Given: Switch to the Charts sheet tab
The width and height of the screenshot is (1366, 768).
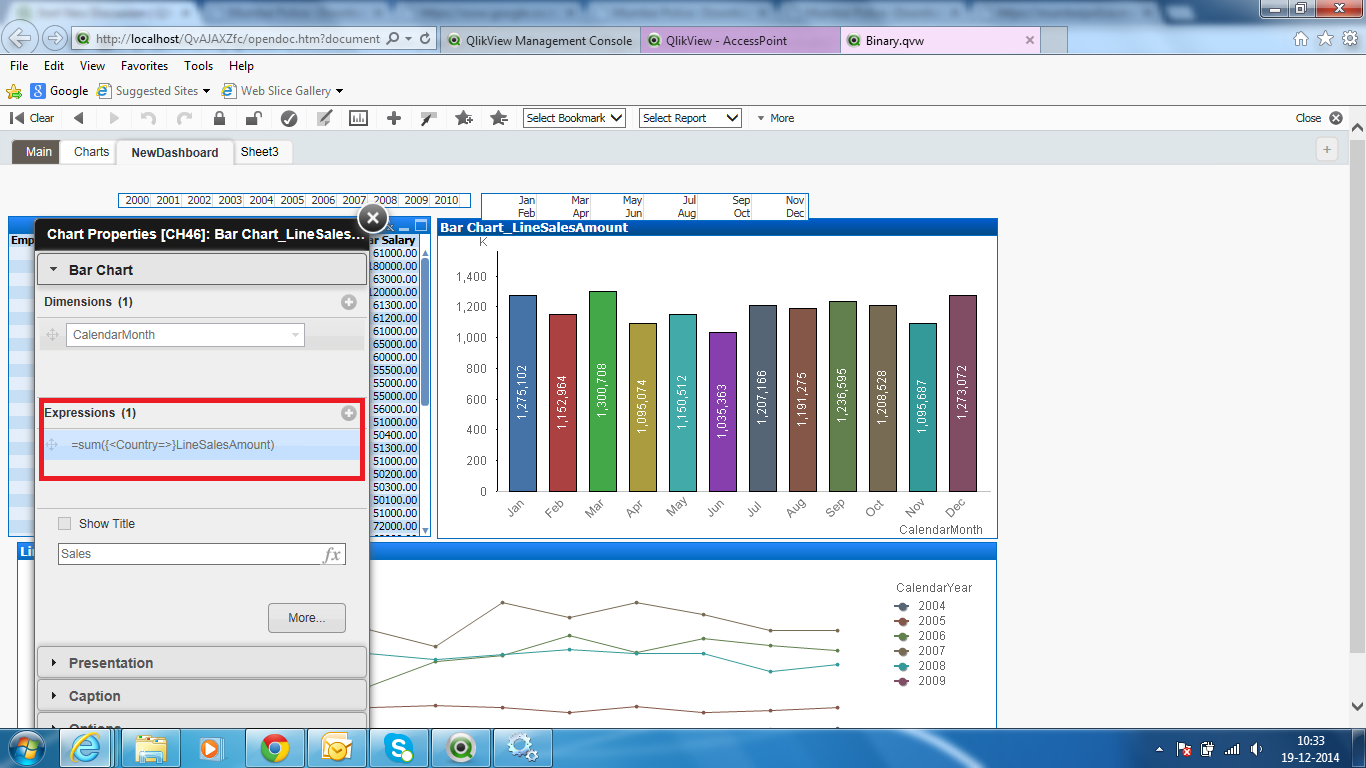Looking at the screenshot, I should (x=91, y=152).
